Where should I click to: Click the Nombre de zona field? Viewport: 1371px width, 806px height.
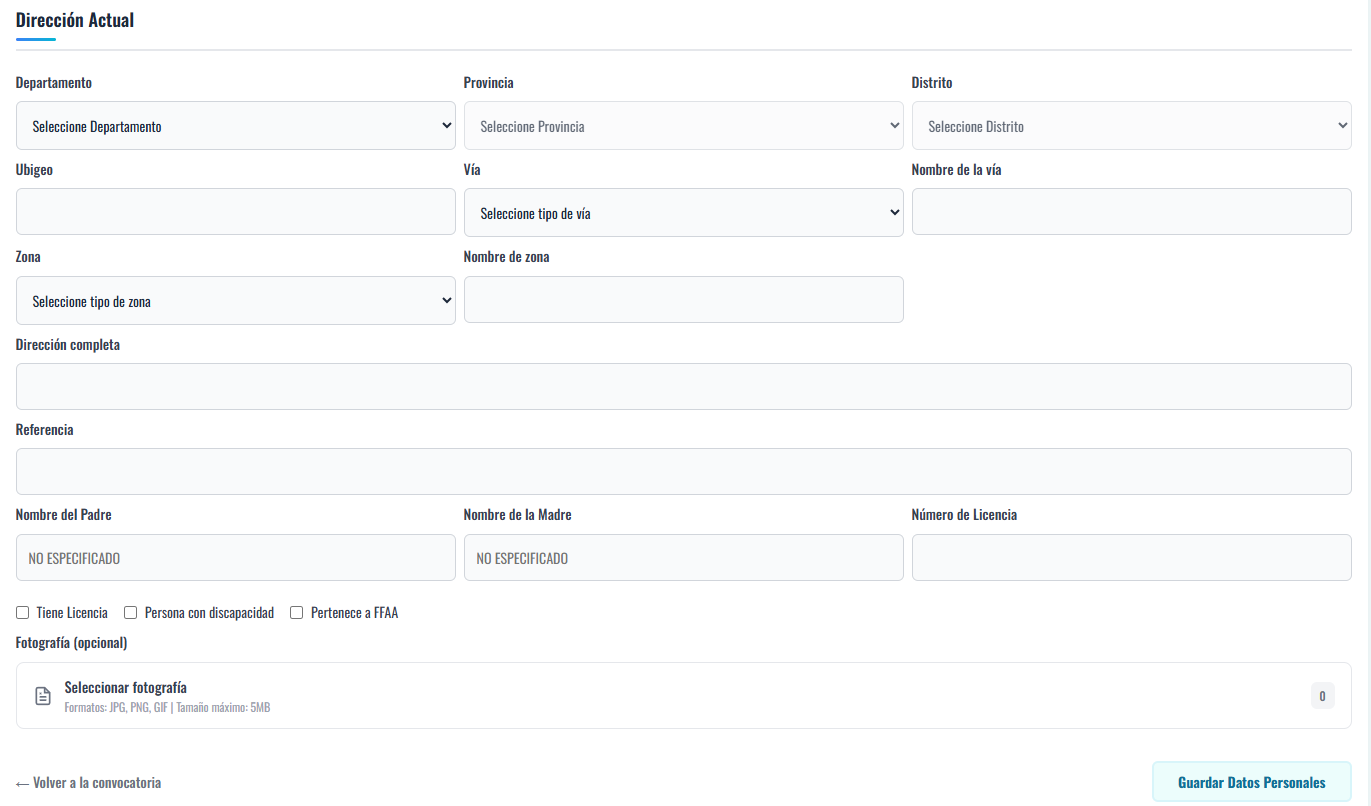[x=684, y=300]
